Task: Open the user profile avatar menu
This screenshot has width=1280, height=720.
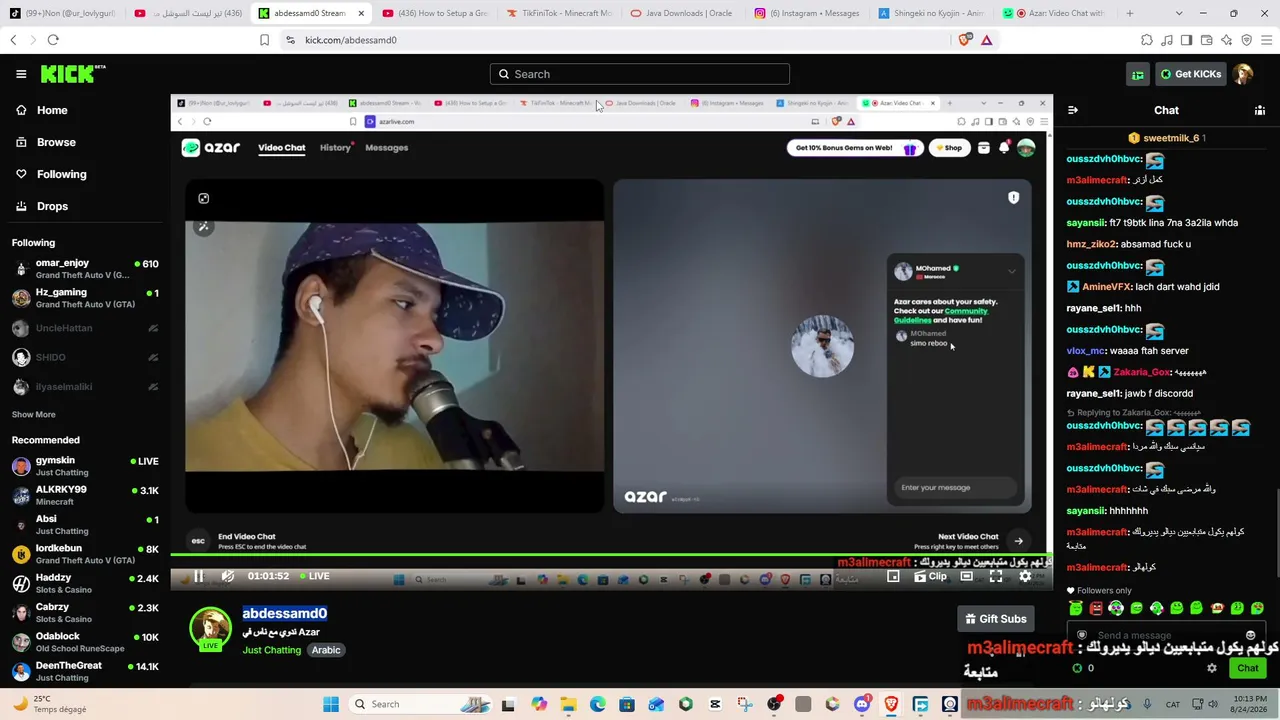Action: pyautogui.click(x=1243, y=74)
